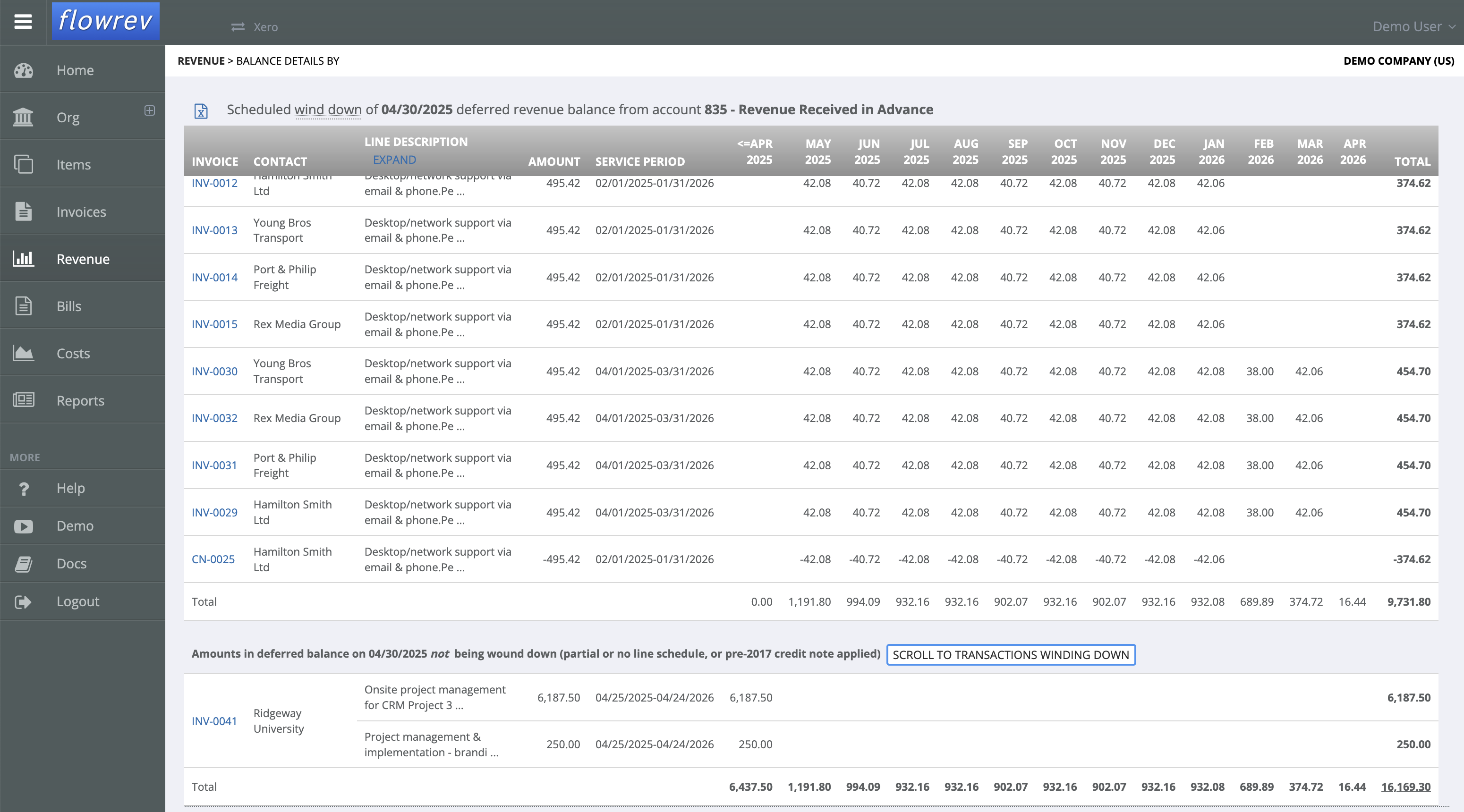The image size is (1464, 812).
Task: Open invoice INV-0029
Action: [x=214, y=512]
